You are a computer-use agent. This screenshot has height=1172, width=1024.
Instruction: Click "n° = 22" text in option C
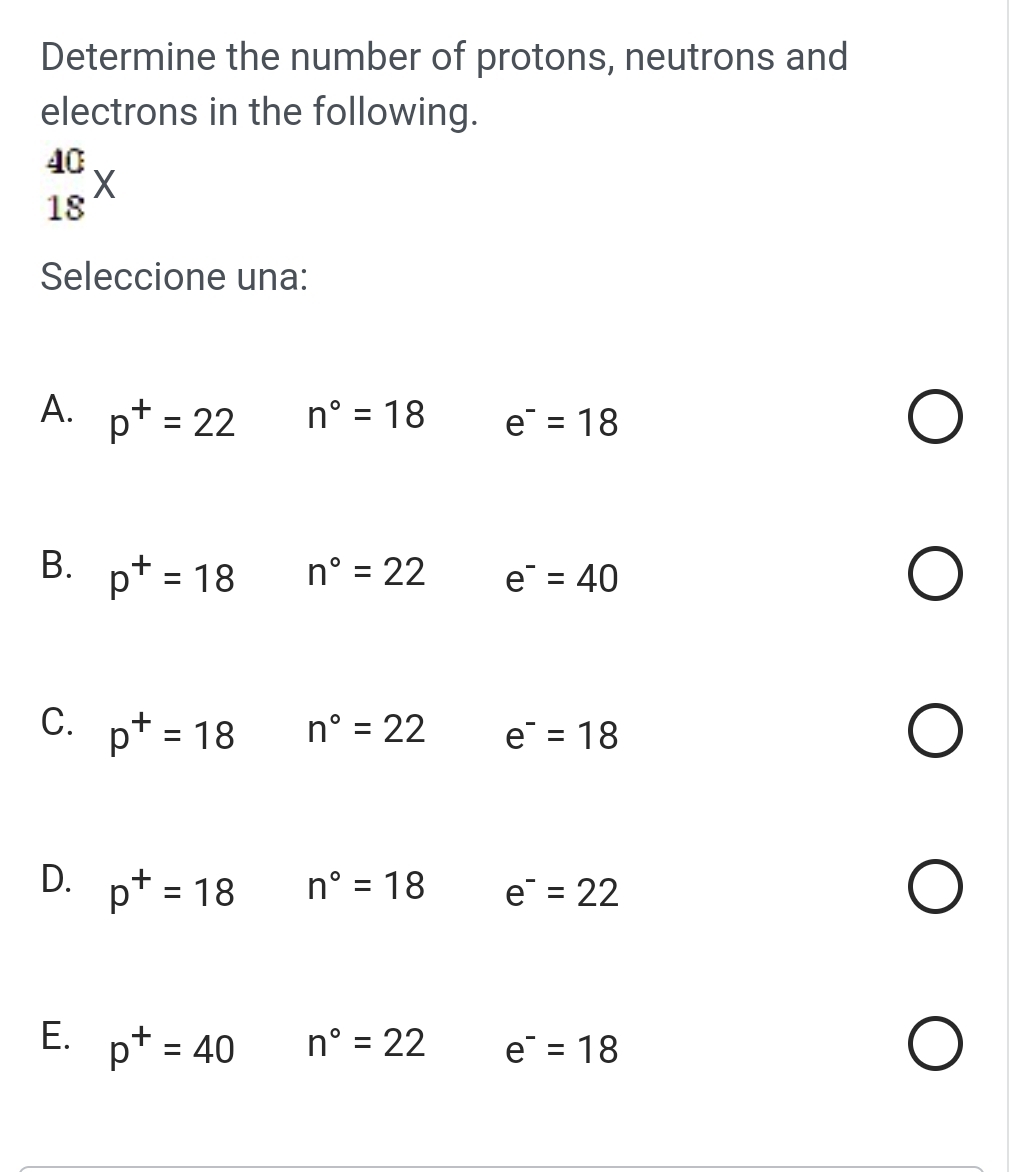366,728
